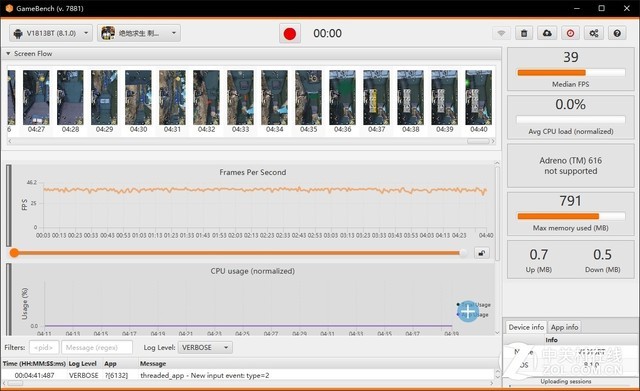Viewport: 640px width, 391px height.
Task: Open the V1813BT device dropdown
Action: coord(51,33)
